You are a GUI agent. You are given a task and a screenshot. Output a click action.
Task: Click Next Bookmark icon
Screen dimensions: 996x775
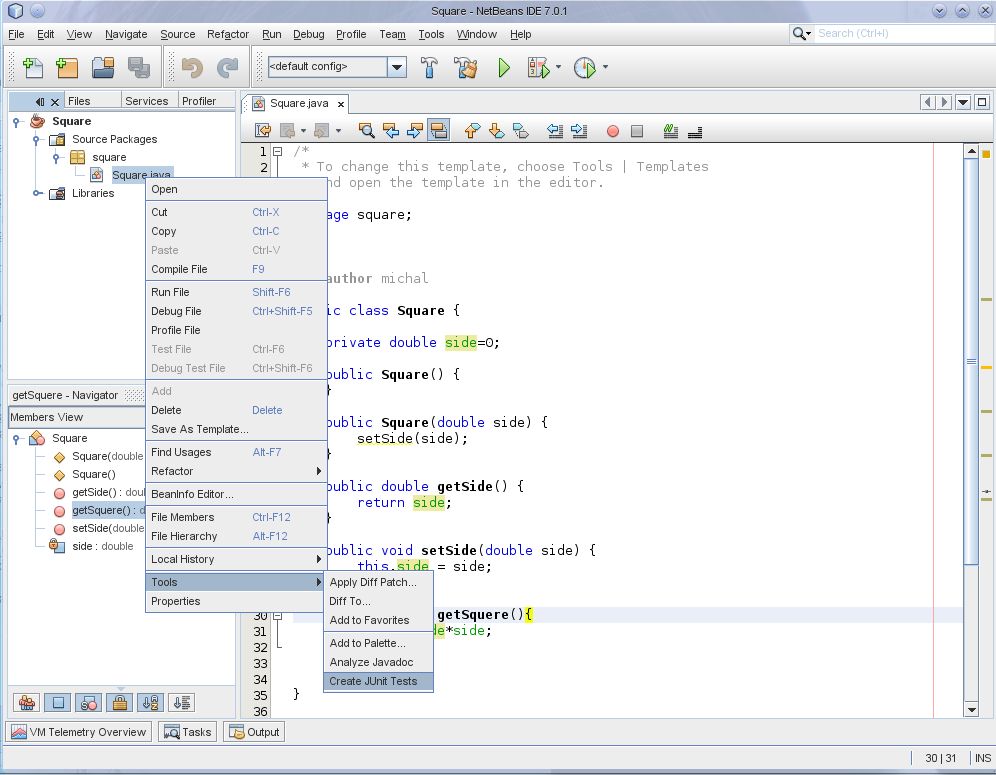click(496, 131)
